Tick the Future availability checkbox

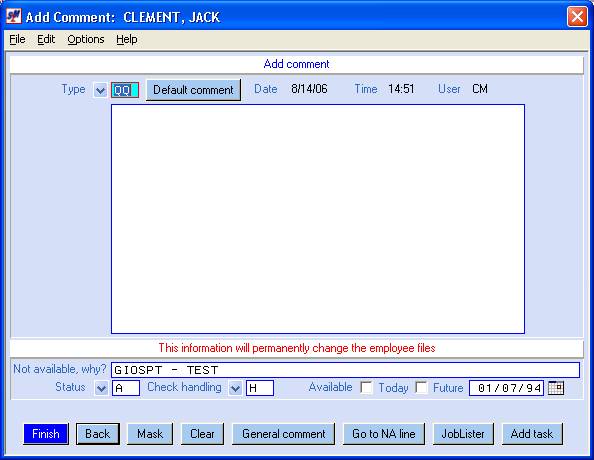point(421,387)
